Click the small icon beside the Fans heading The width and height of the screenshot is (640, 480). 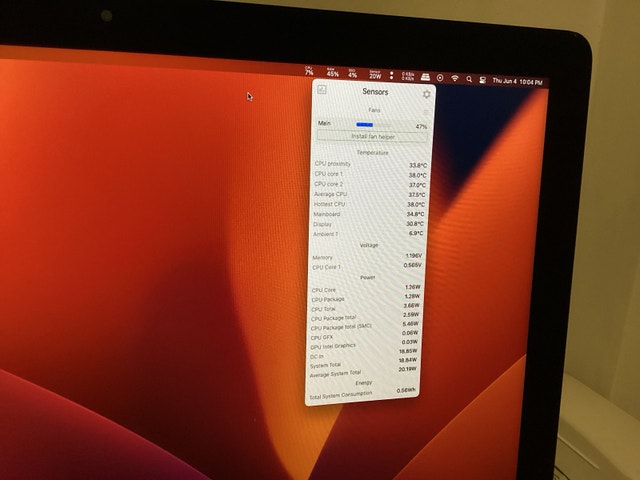(426, 112)
